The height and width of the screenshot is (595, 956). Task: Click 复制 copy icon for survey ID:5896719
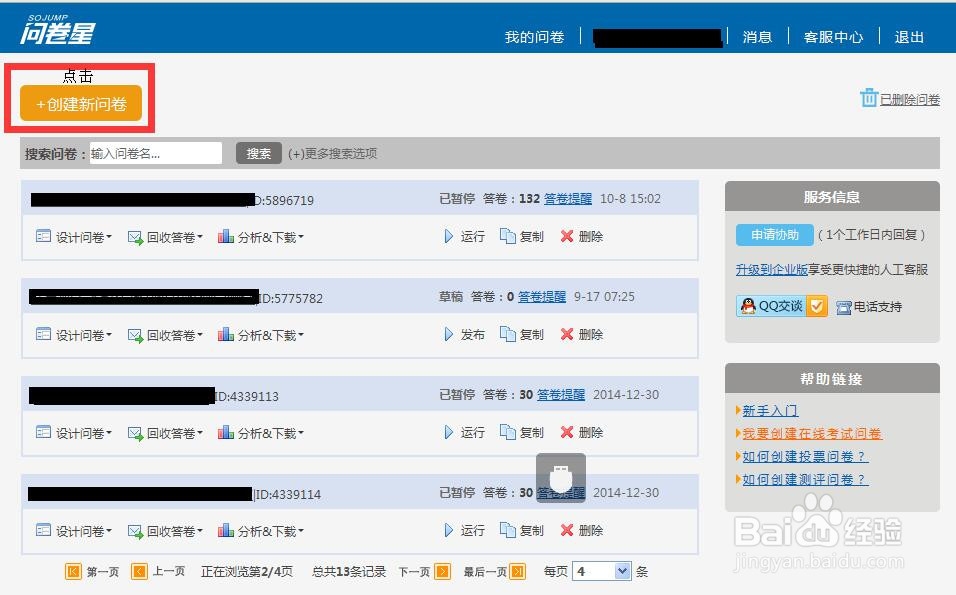(507, 236)
